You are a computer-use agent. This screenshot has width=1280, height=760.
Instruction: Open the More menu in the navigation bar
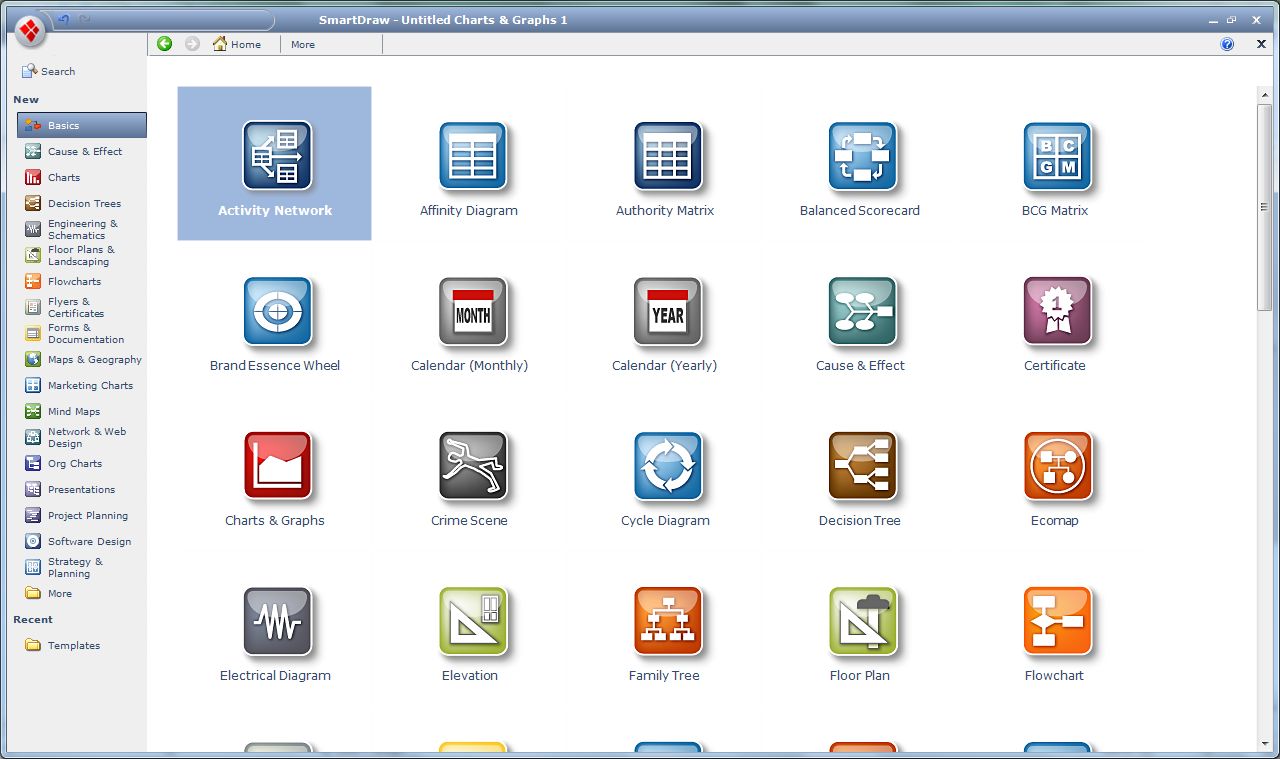(x=303, y=44)
